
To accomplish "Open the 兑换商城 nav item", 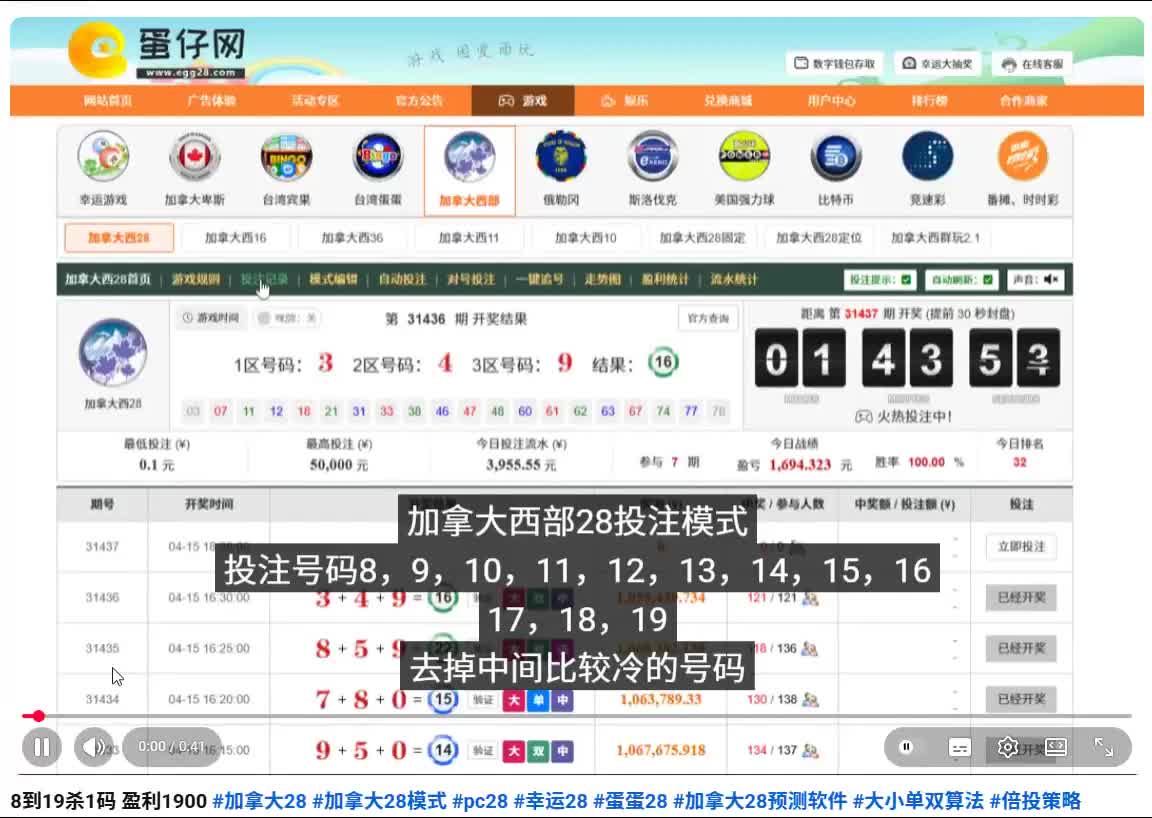I will coord(728,101).
